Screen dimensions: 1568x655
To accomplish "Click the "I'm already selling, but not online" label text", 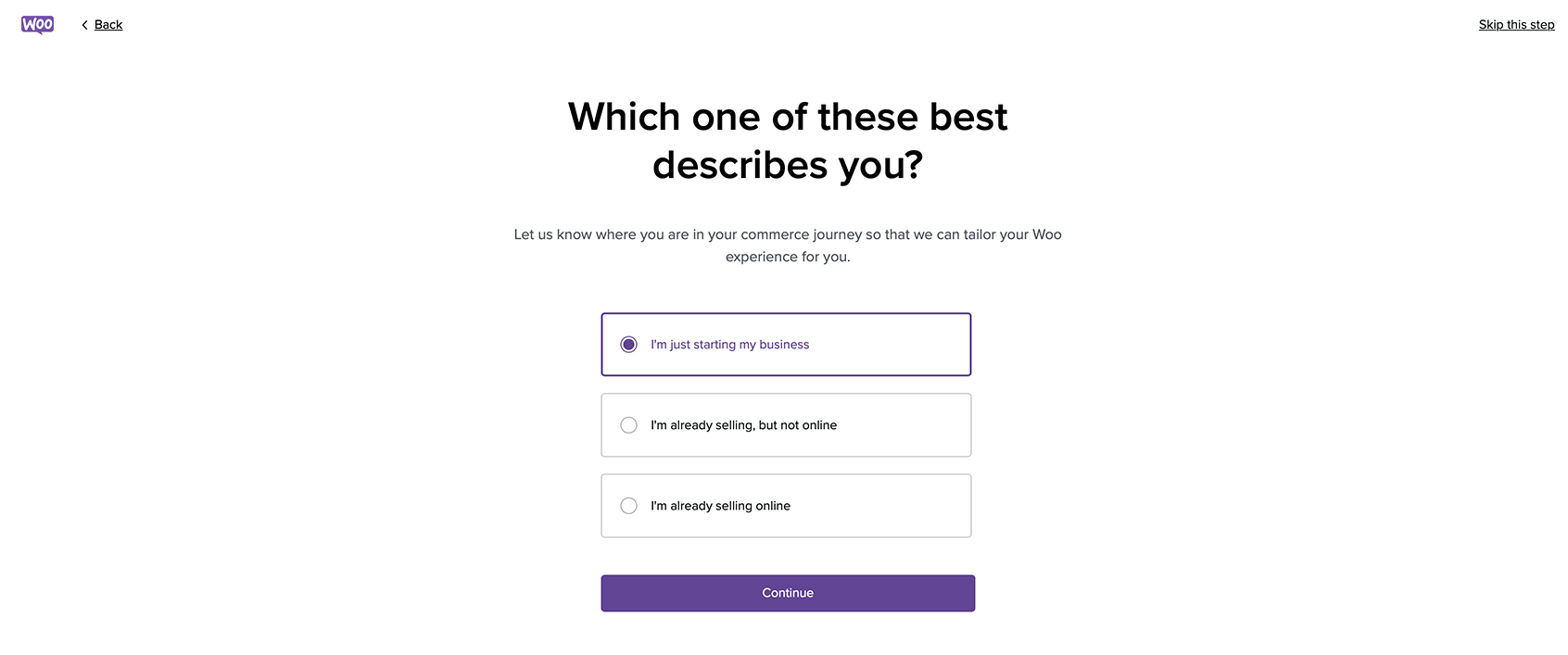I will pos(743,425).
